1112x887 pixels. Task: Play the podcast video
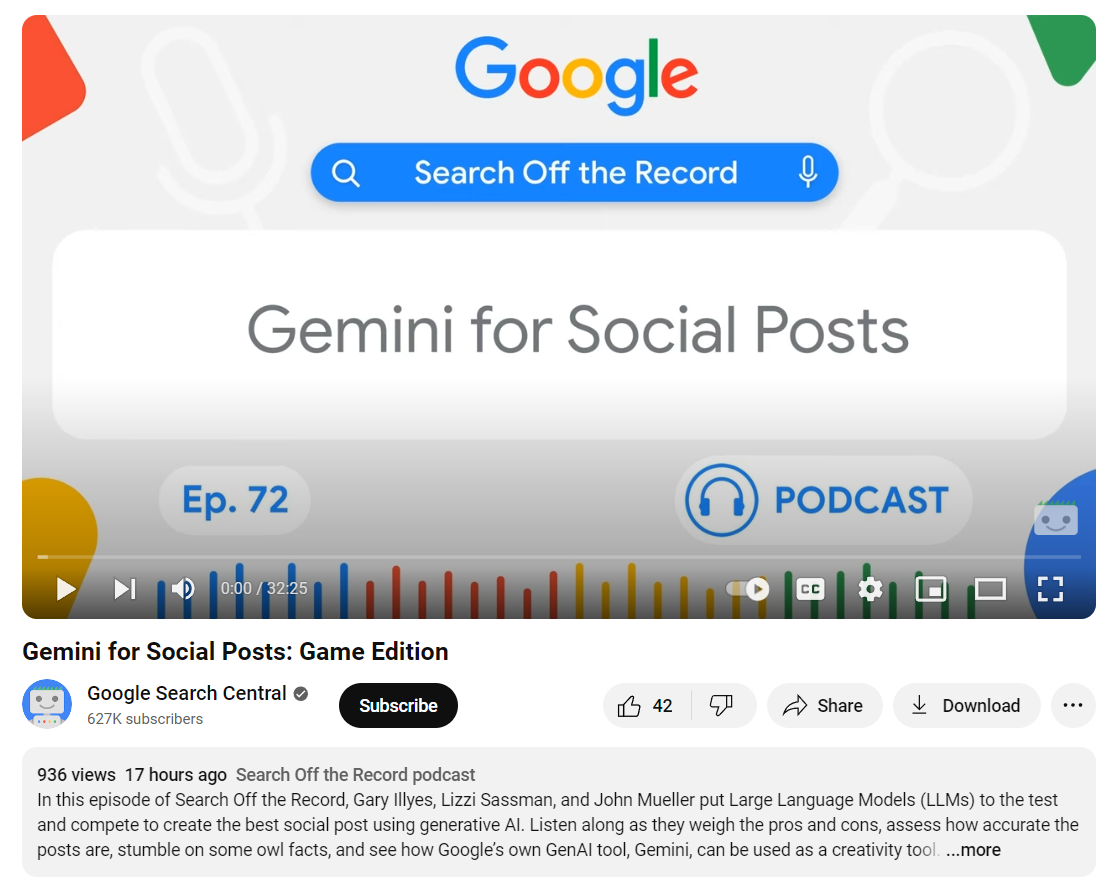[65, 588]
